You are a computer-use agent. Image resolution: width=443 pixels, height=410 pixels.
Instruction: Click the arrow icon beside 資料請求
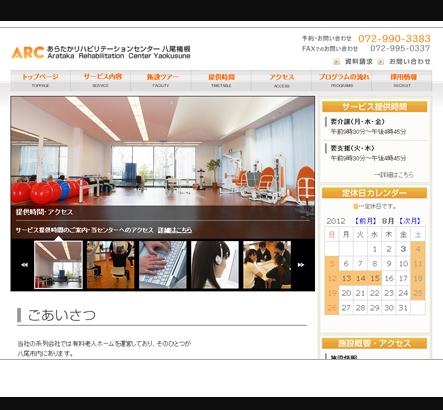[336, 62]
